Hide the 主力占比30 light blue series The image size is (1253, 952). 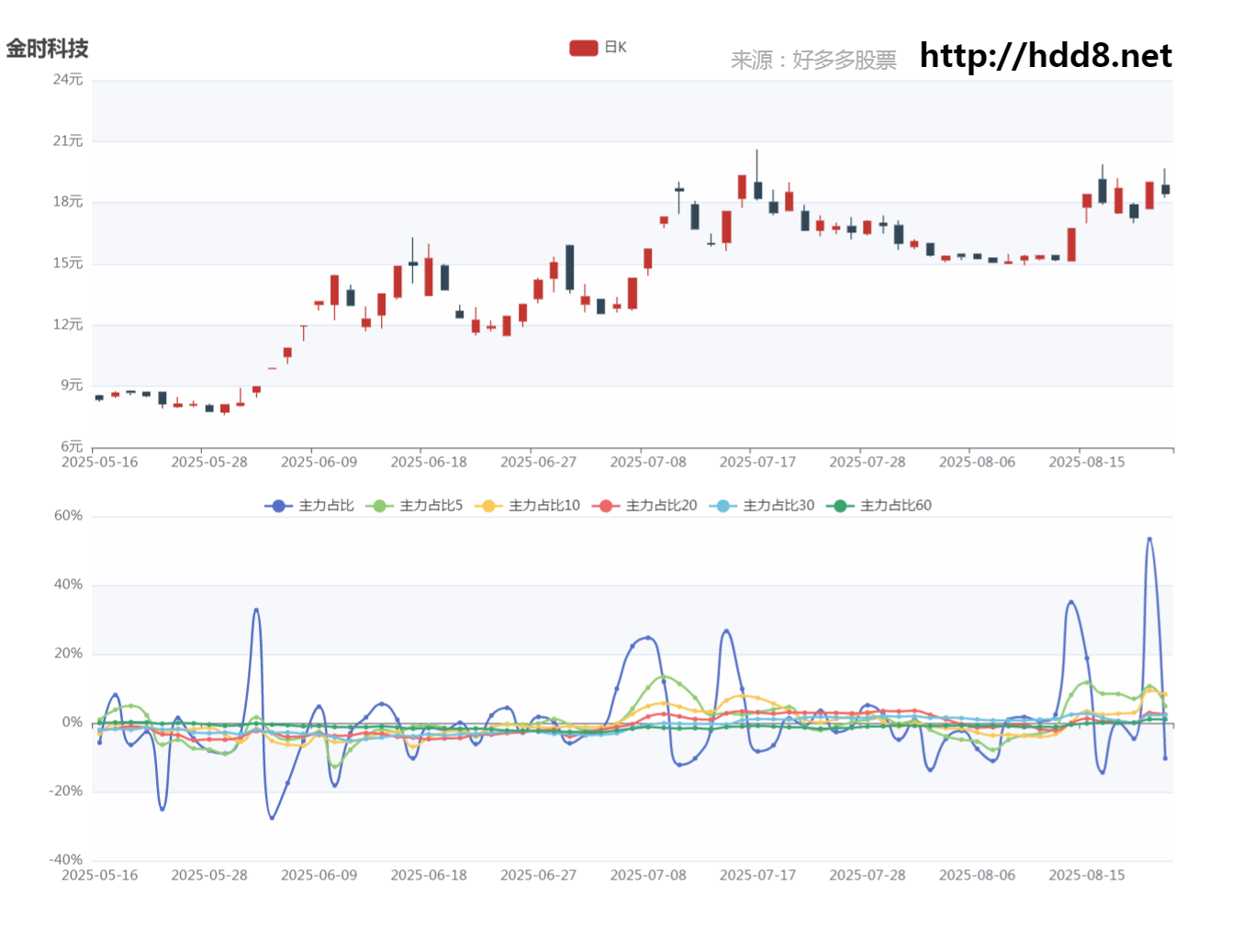[762, 506]
